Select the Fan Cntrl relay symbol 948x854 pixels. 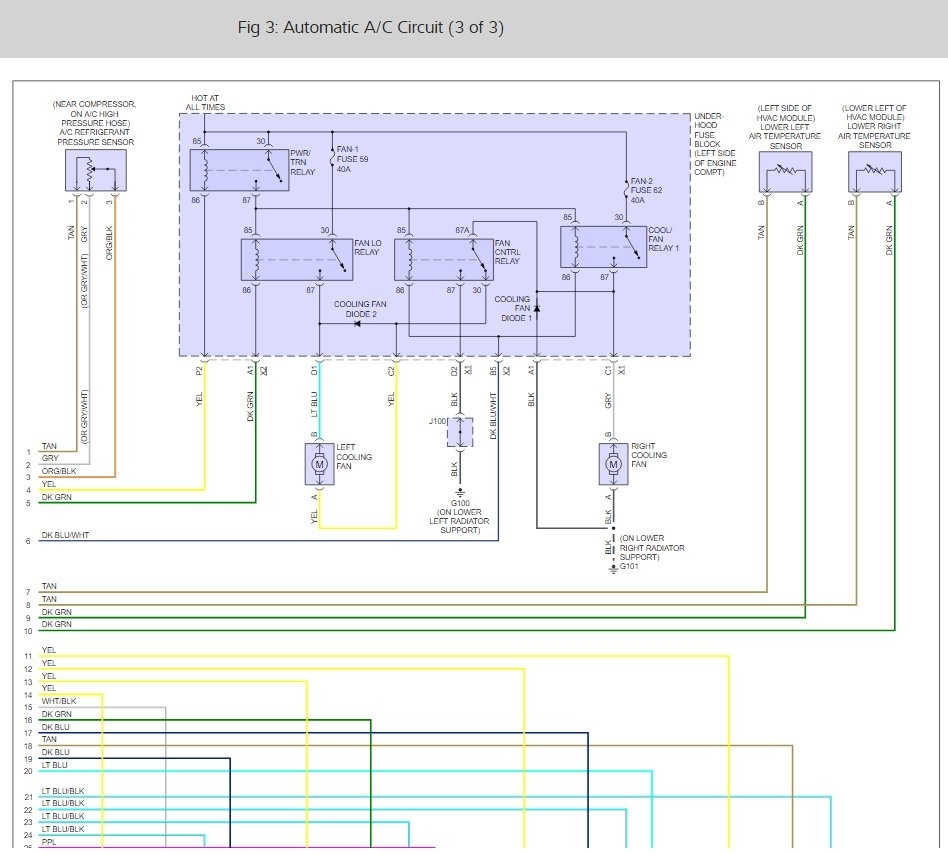coord(444,259)
